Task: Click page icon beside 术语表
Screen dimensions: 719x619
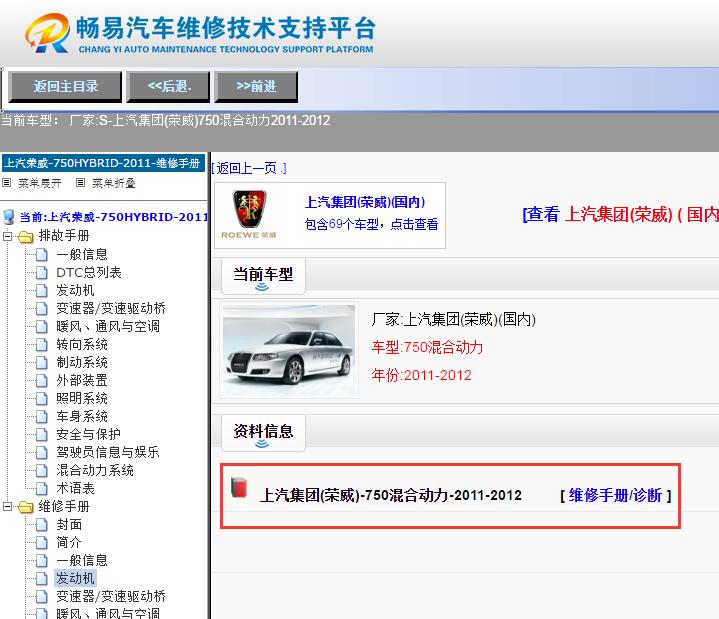Action: [x=42, y=489]
